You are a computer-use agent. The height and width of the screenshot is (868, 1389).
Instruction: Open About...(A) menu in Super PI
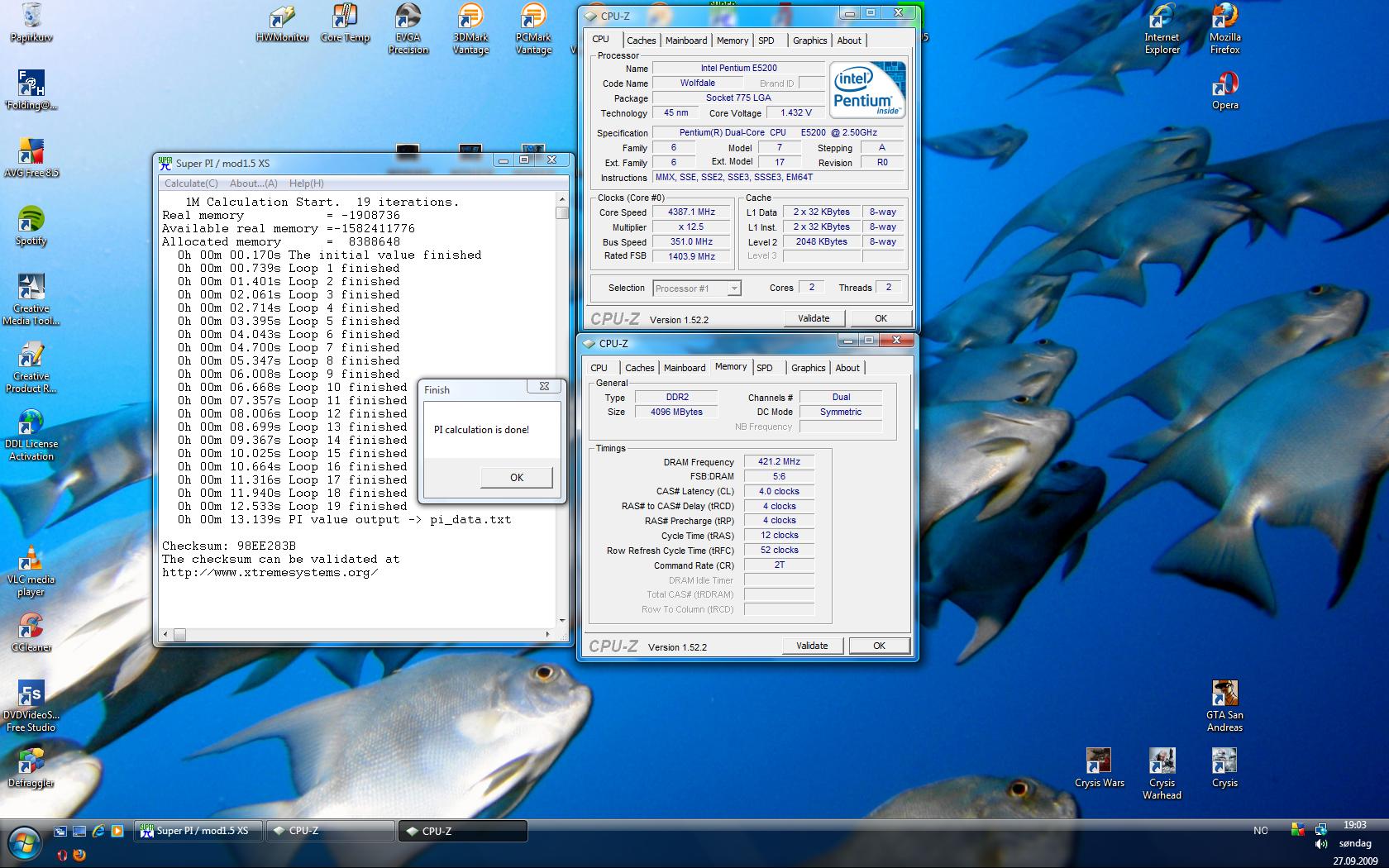pyautogui.click(x=253, y=184)
